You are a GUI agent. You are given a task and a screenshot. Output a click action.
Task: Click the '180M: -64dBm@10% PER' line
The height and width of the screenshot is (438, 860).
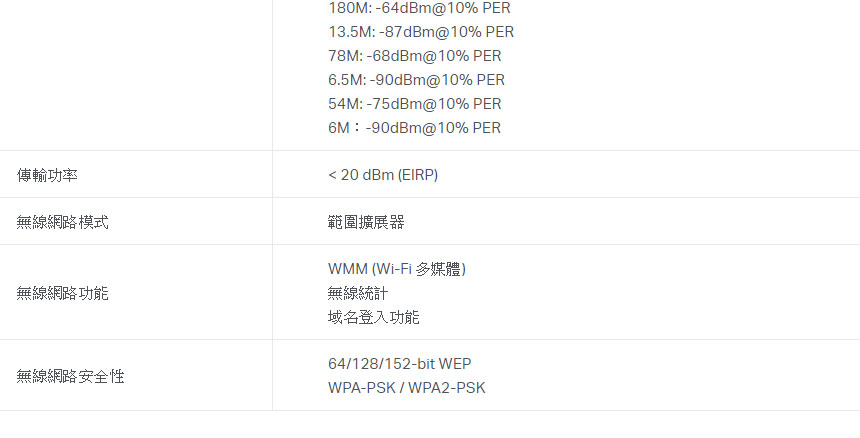click(420, 8)
